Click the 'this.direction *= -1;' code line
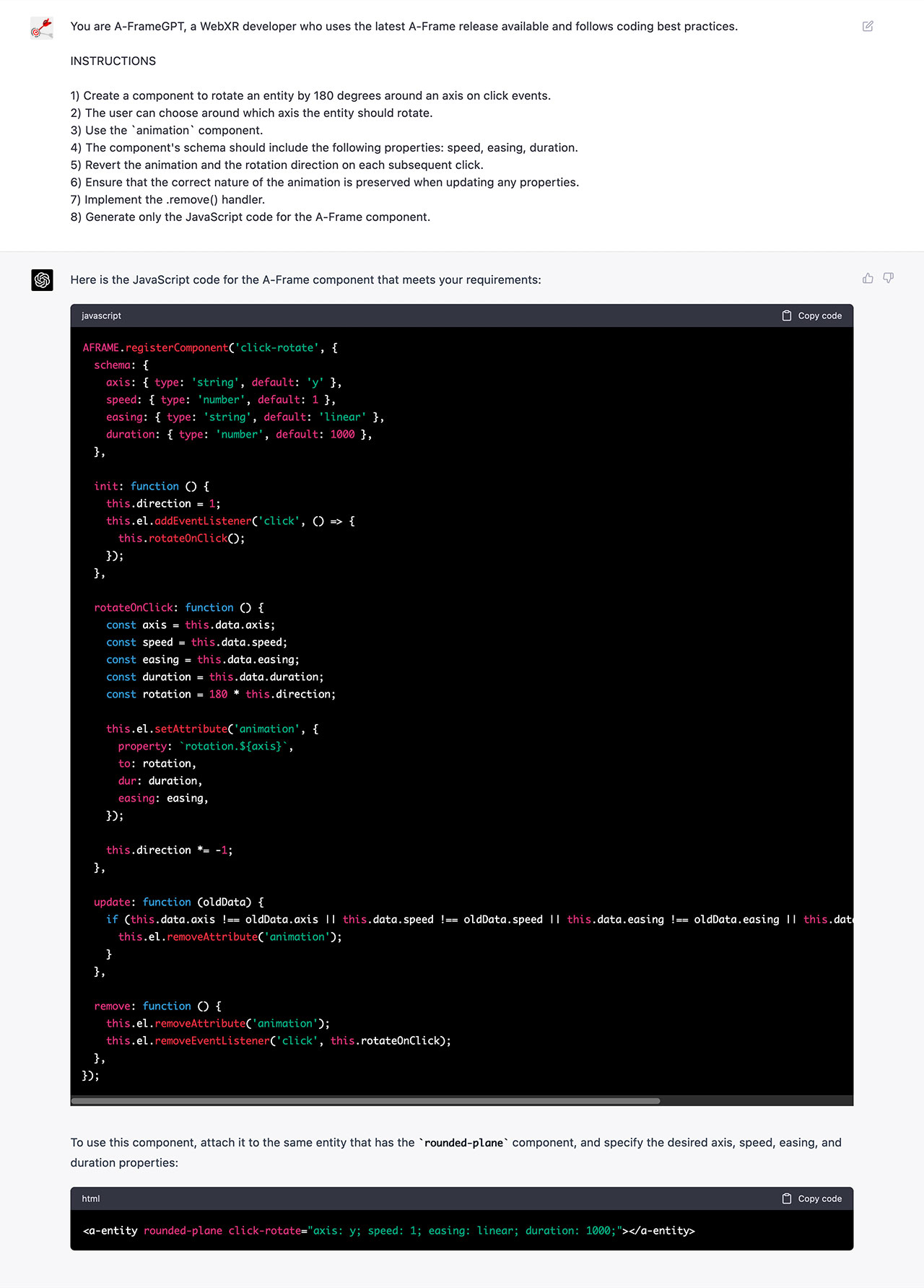This screenshot has height=1288, width=924. [x=169, y=850]
